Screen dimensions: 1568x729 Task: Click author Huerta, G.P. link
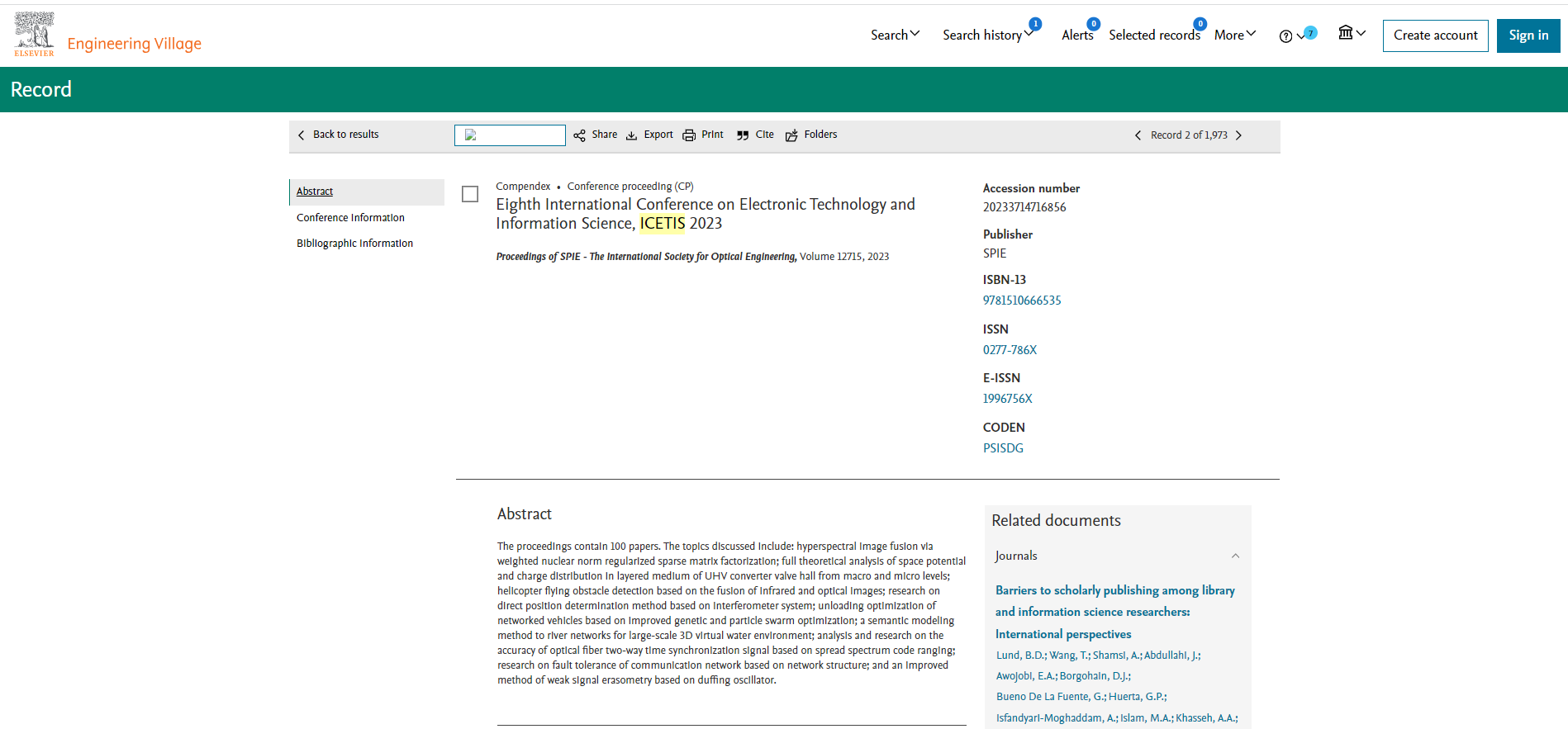click(1138, 697)
